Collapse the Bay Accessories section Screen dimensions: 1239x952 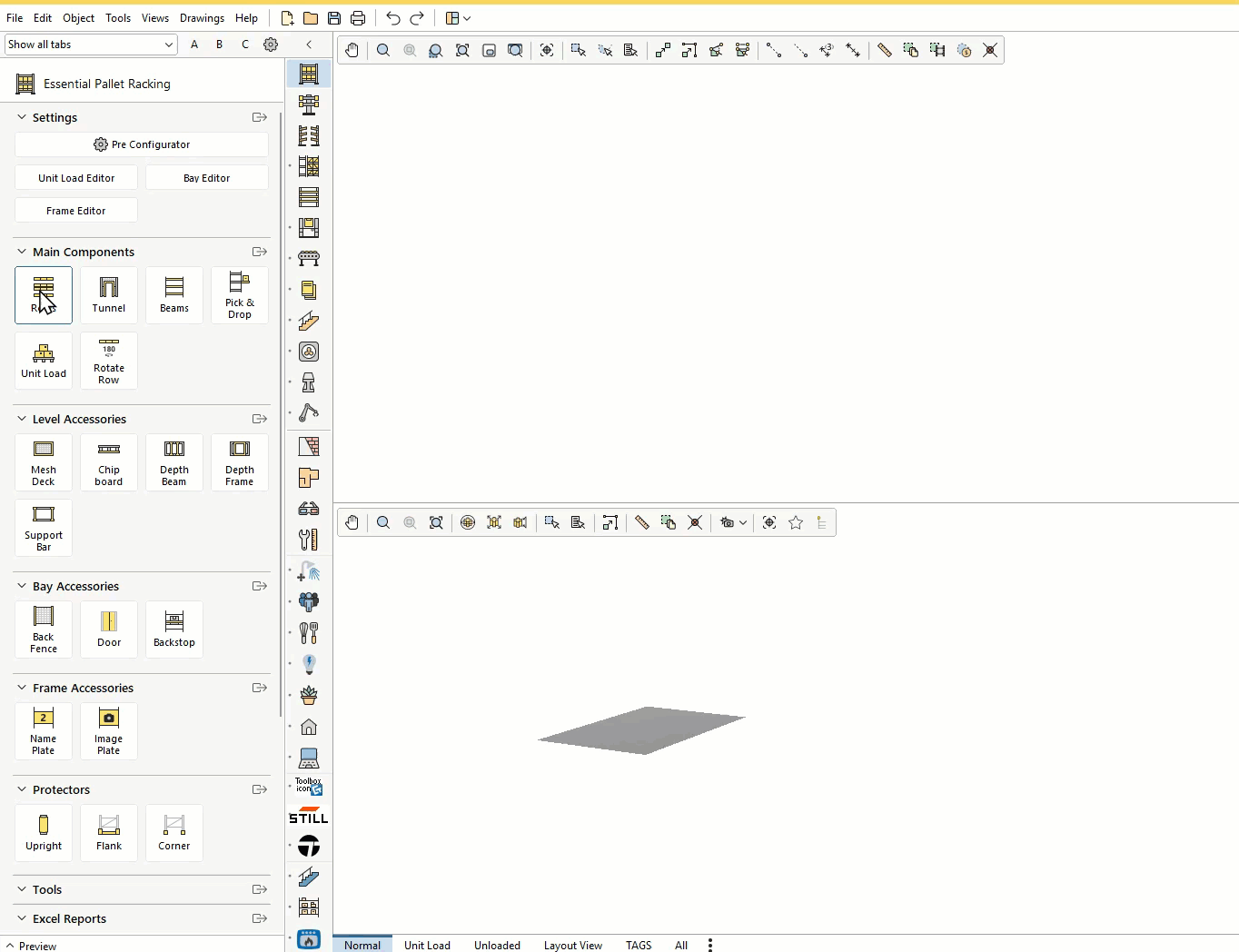click(22, 586)
